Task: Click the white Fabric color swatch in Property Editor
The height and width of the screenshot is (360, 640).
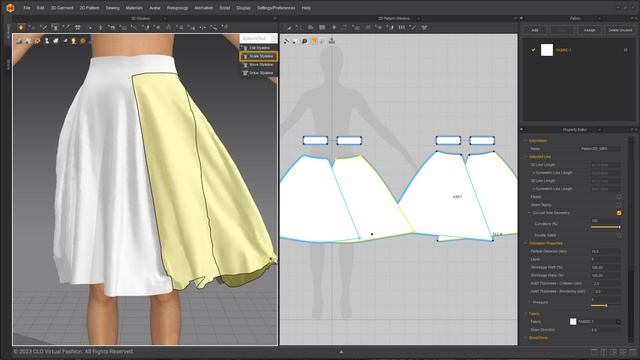Action: point(573,322)
